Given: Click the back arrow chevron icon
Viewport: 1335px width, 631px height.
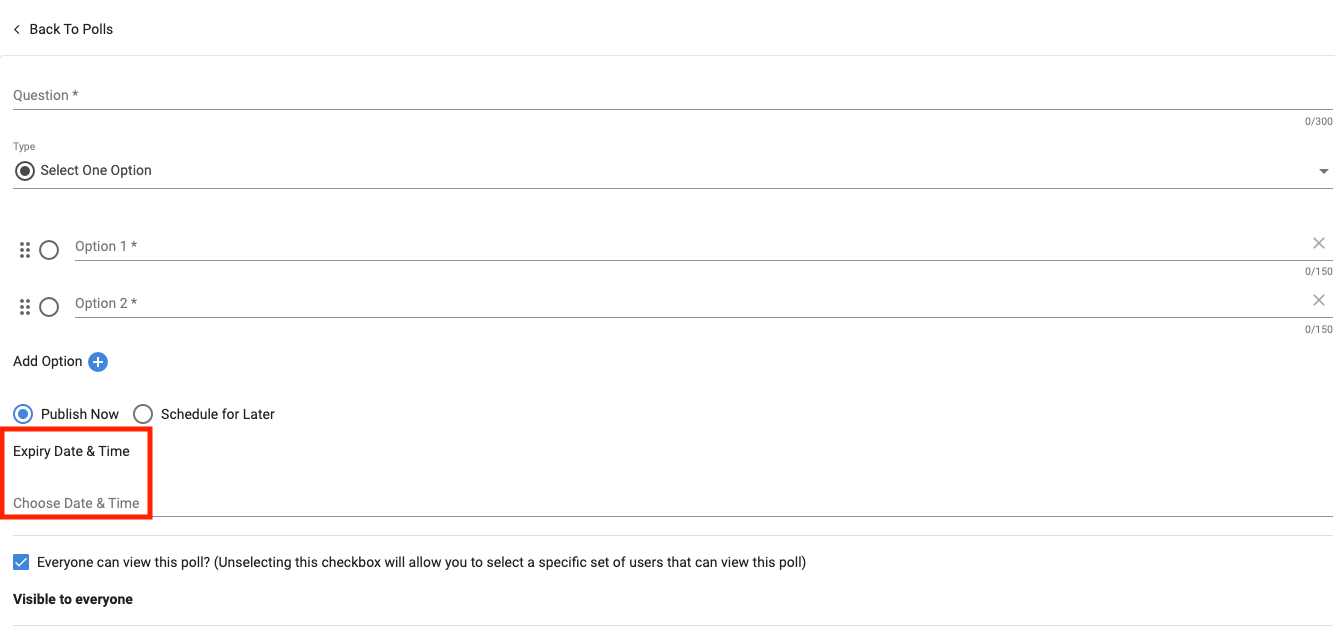Looking at the screenshot, I should coord(17,30).
